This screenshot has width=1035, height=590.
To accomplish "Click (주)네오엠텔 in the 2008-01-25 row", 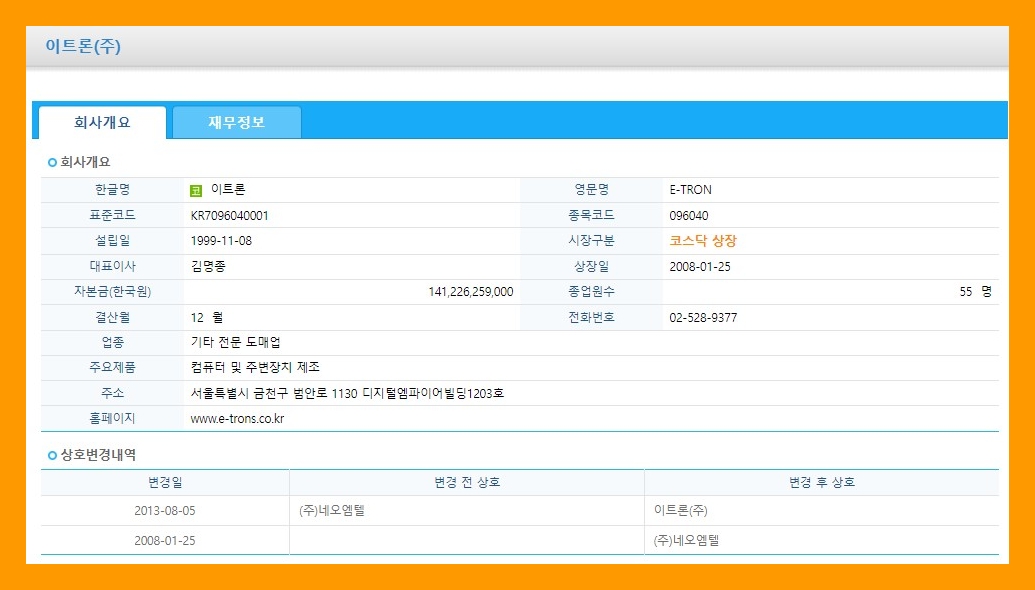I will (686, 541).
